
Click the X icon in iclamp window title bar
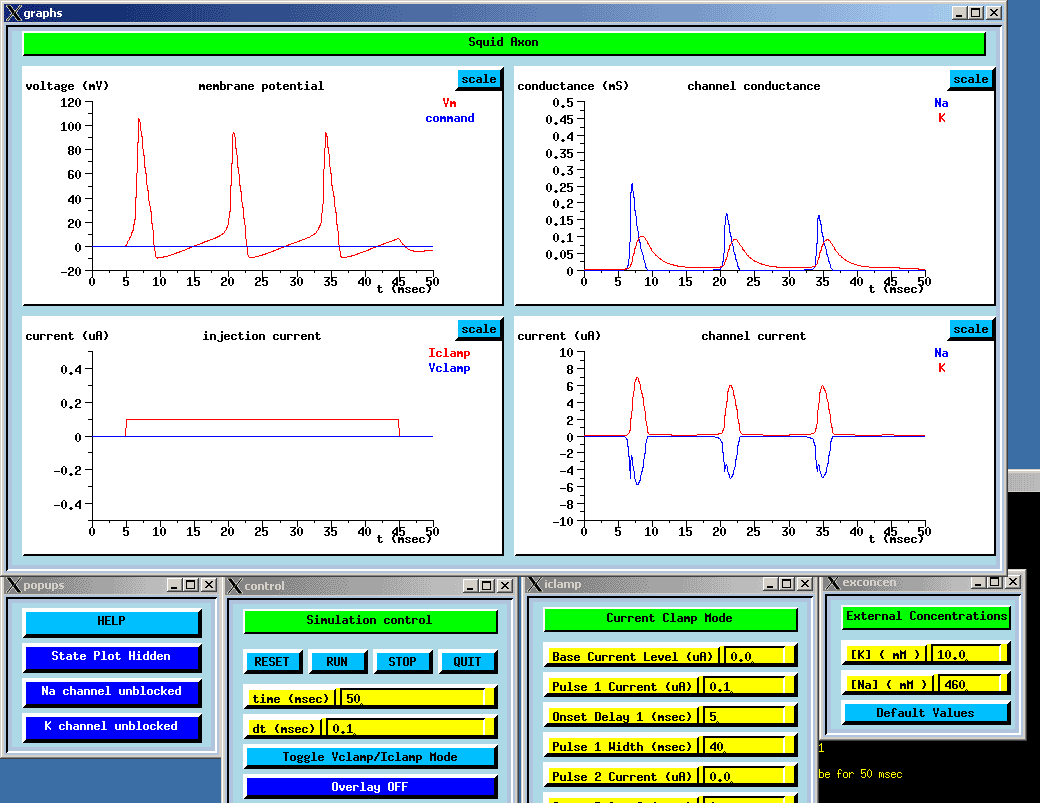pyautogui.click(x=533, y=584)
